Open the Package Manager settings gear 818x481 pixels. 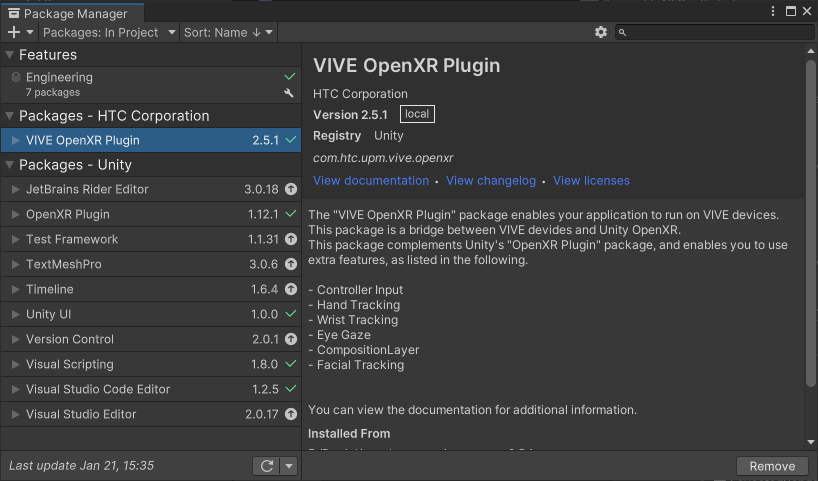(601, 32)
